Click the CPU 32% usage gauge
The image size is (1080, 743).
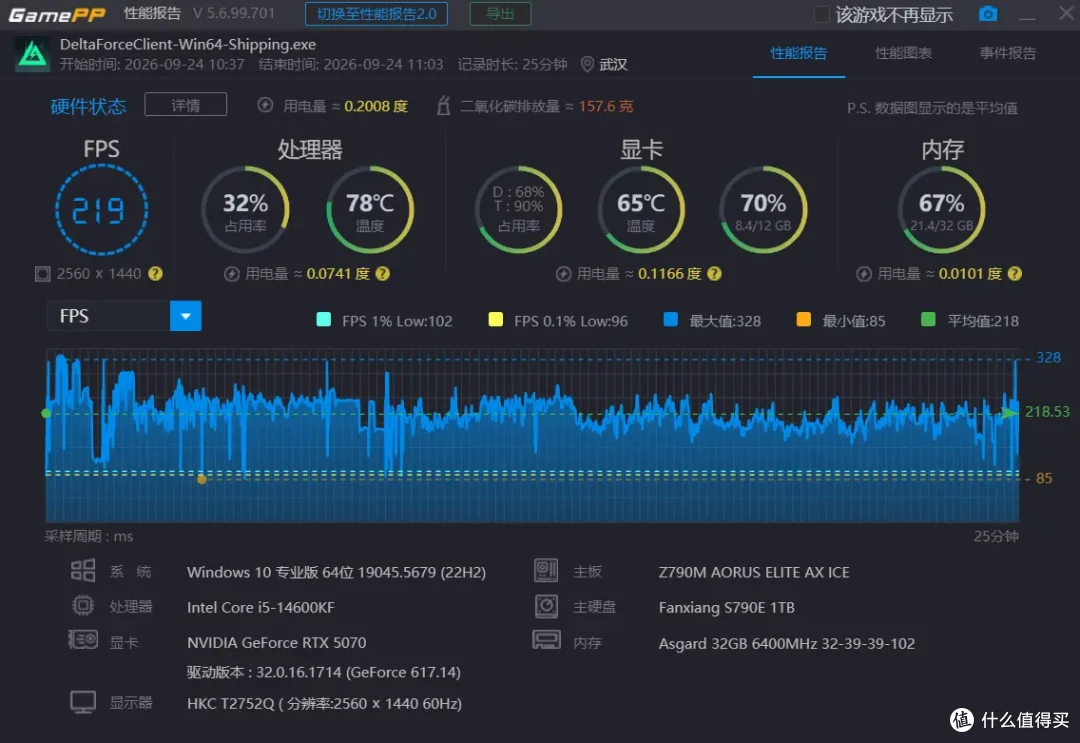click(245, 210)
